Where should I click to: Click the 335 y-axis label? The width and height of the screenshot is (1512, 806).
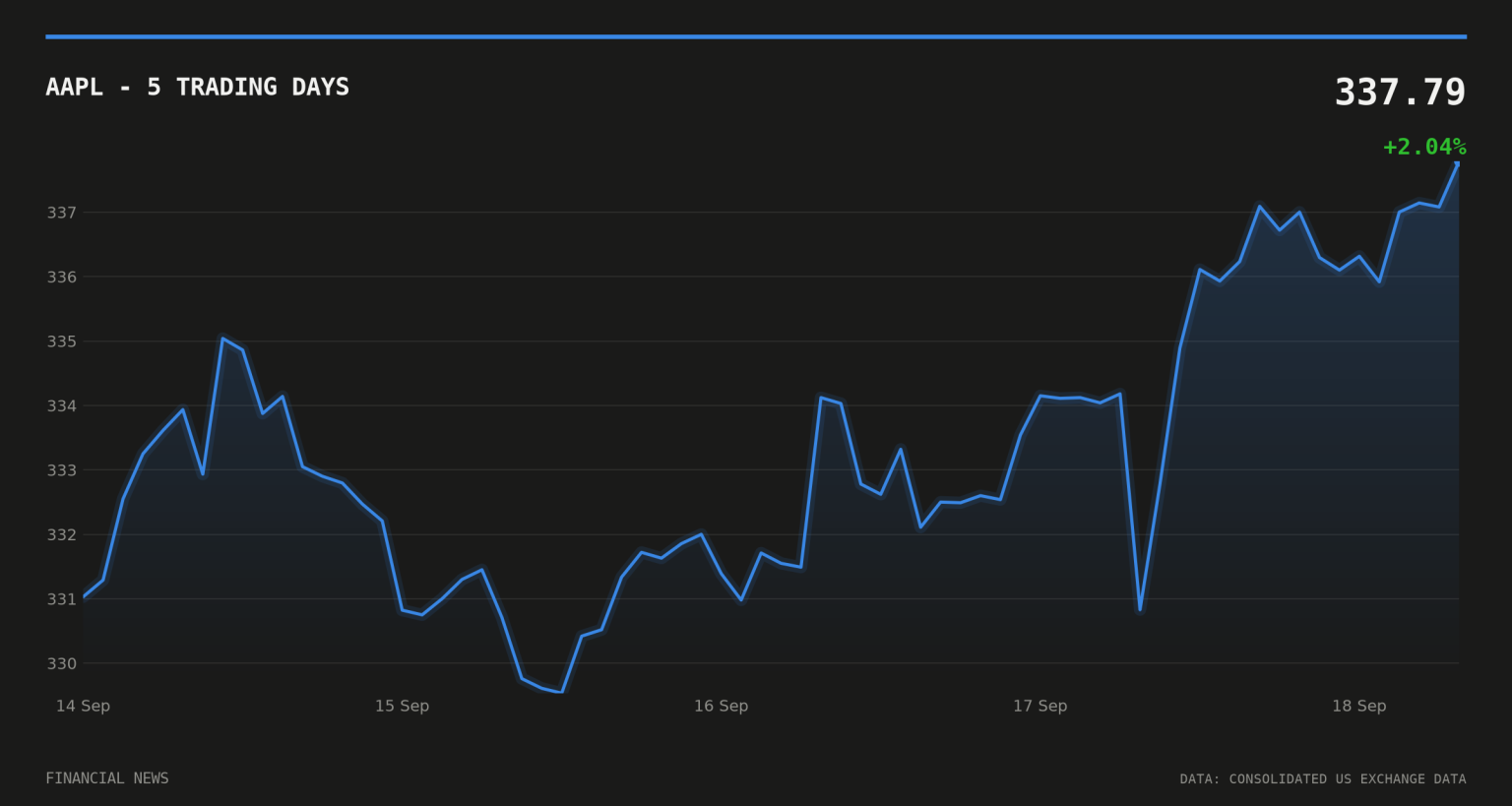(62, 341)
